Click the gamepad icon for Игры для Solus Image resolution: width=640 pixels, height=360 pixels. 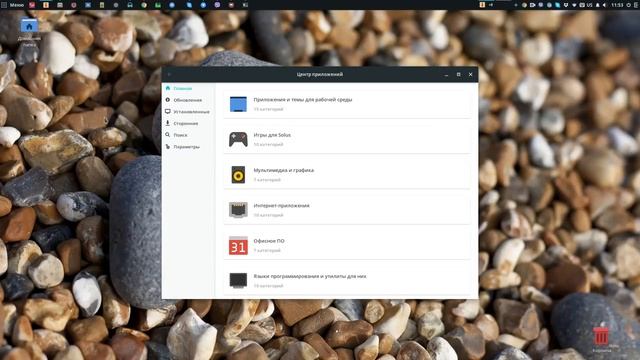point(238,140)
